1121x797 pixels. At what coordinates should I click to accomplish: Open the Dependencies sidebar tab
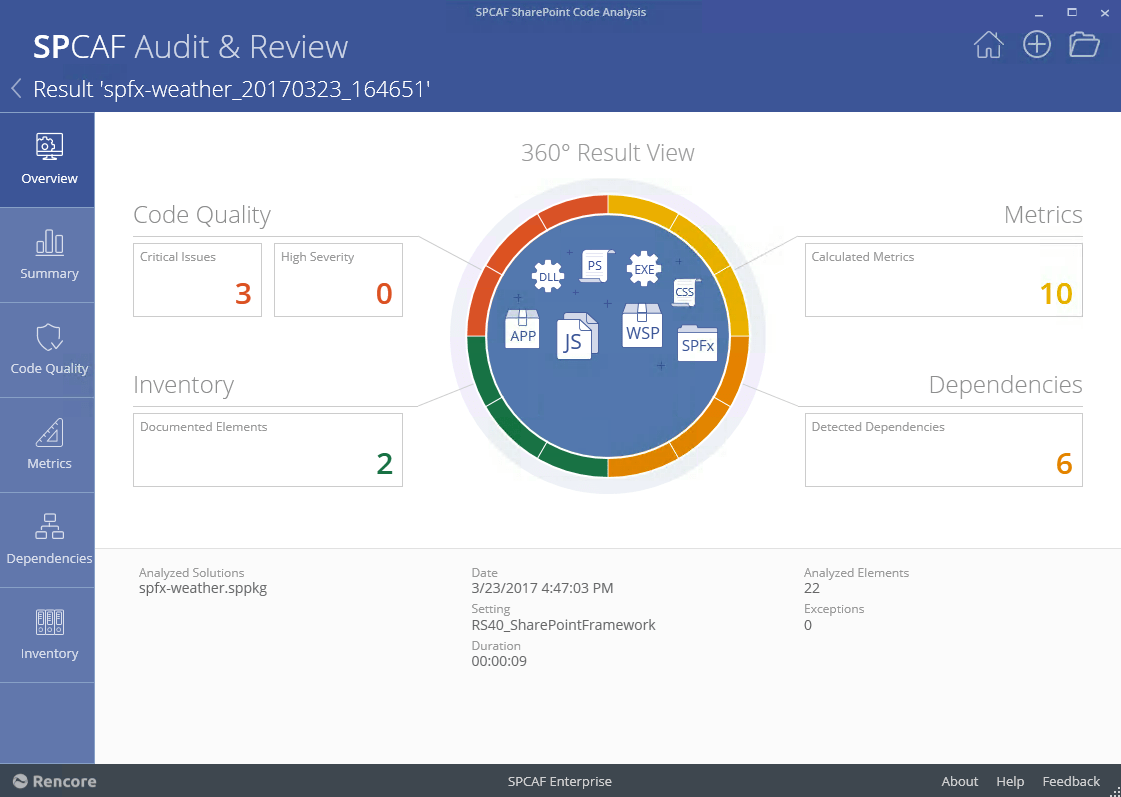coord(47,540)
